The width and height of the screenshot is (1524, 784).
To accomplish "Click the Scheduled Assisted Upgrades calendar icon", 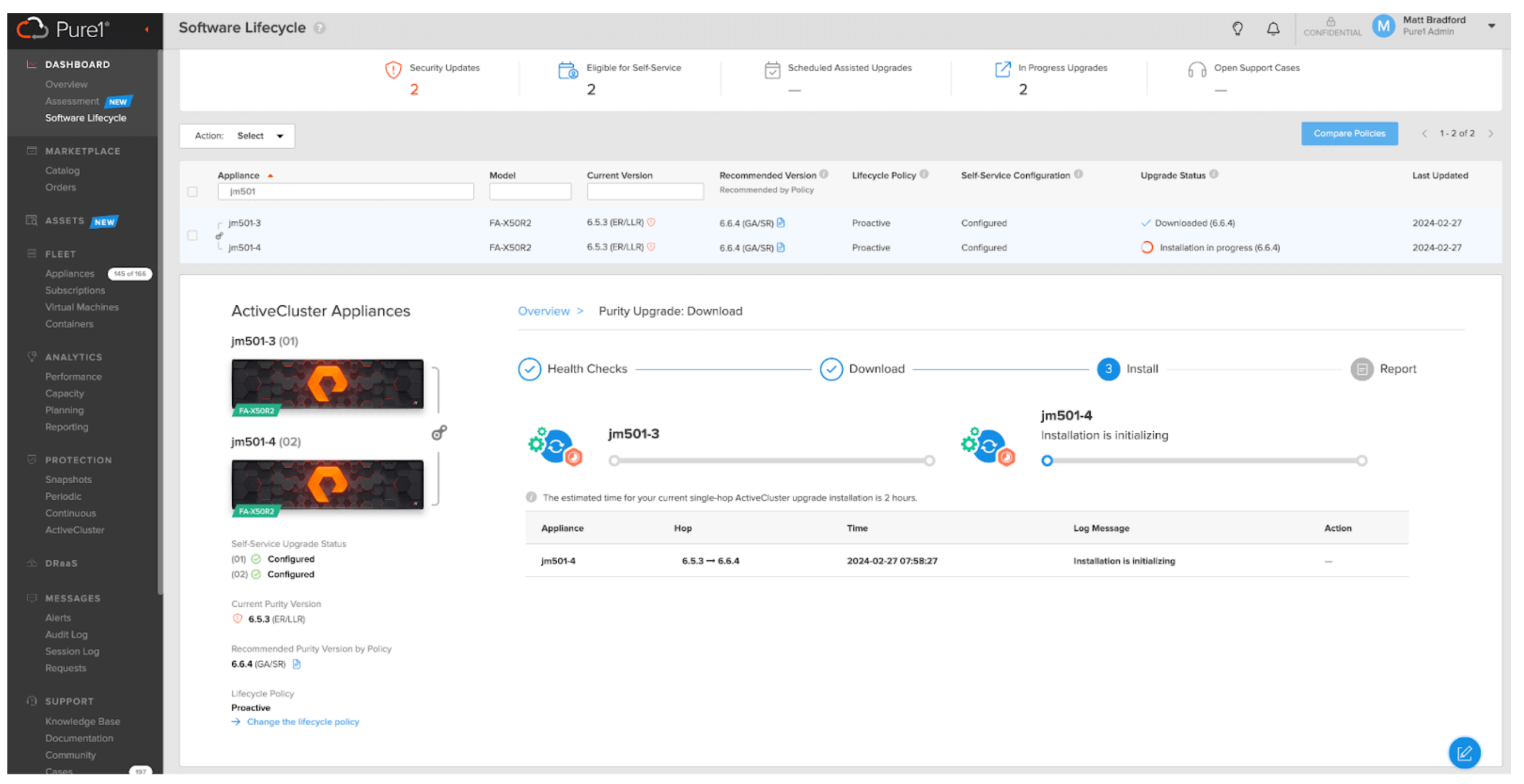I will [772, 70].
